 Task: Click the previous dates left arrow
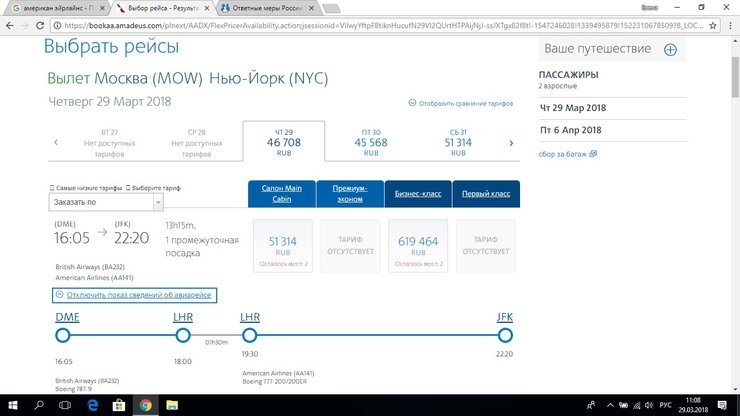(x=56, y=143)
